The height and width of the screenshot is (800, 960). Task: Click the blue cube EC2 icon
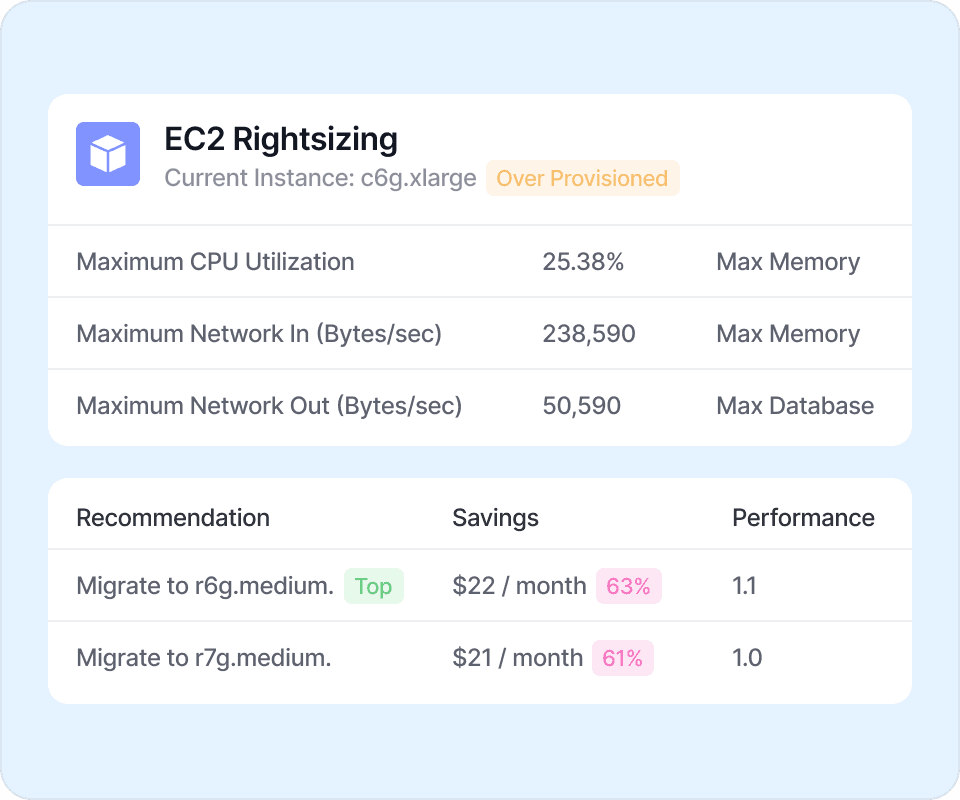(x=108, y=154)
